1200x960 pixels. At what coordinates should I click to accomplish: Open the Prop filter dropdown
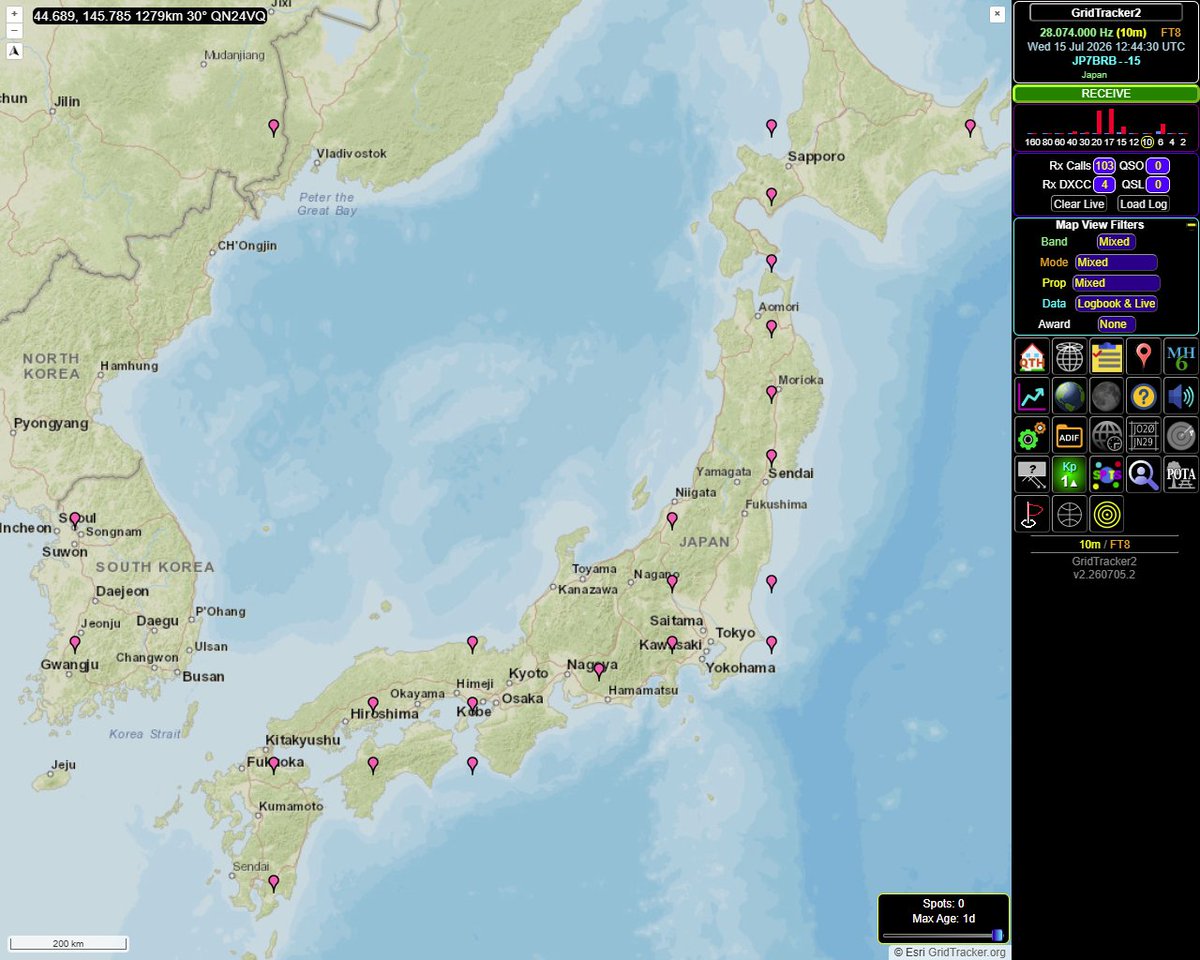tap(1116, 283)
